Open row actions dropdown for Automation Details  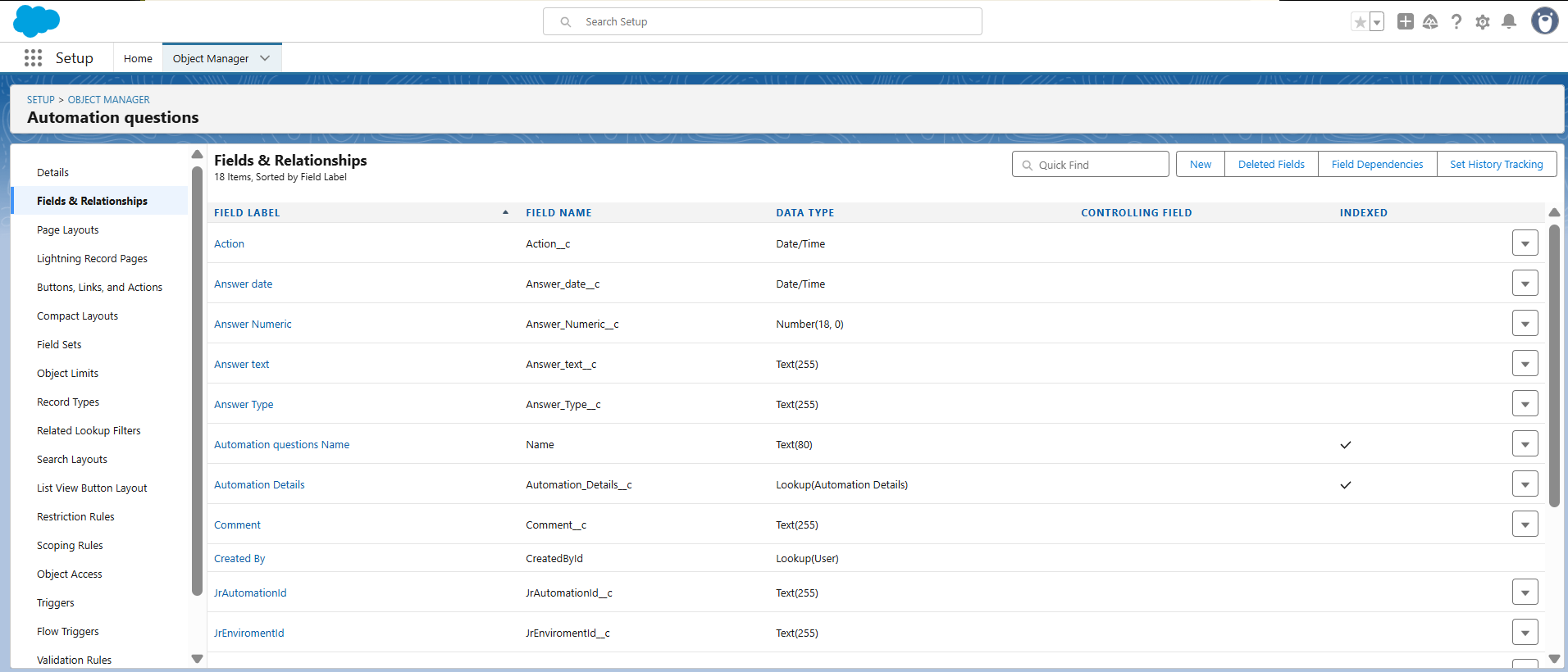[x=1525, y=484]
